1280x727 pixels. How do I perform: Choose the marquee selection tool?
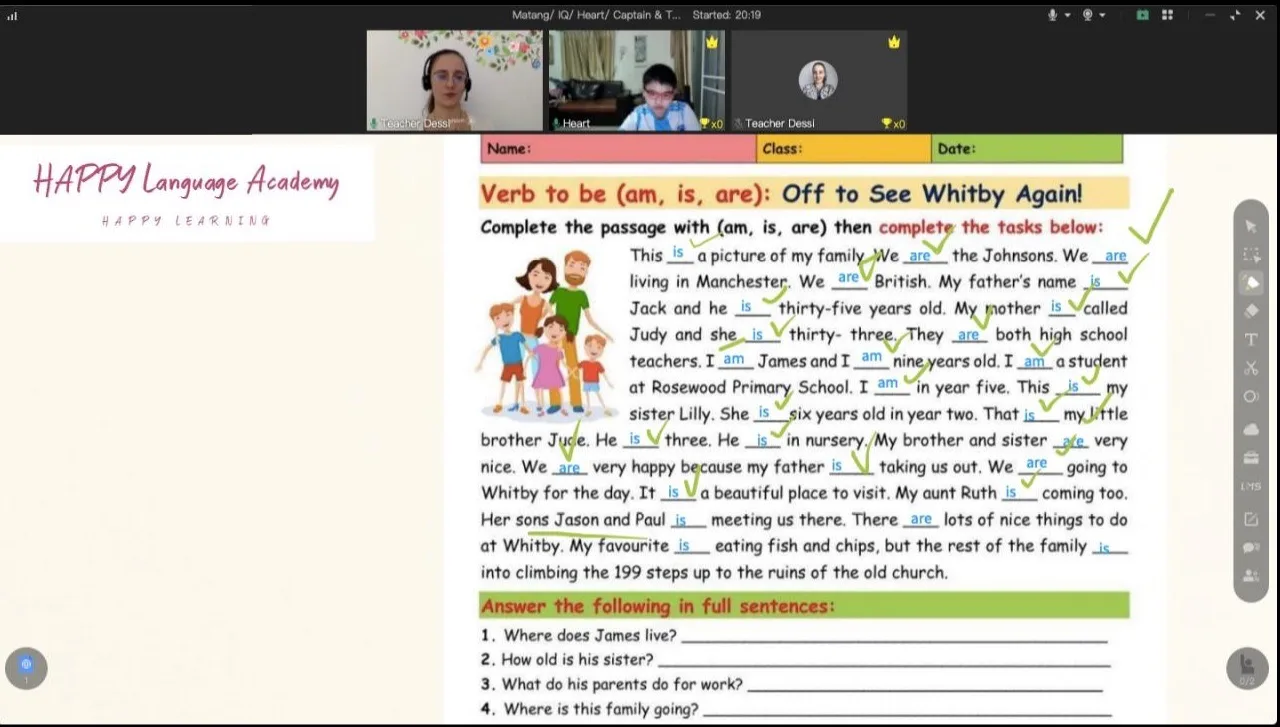1251,255
